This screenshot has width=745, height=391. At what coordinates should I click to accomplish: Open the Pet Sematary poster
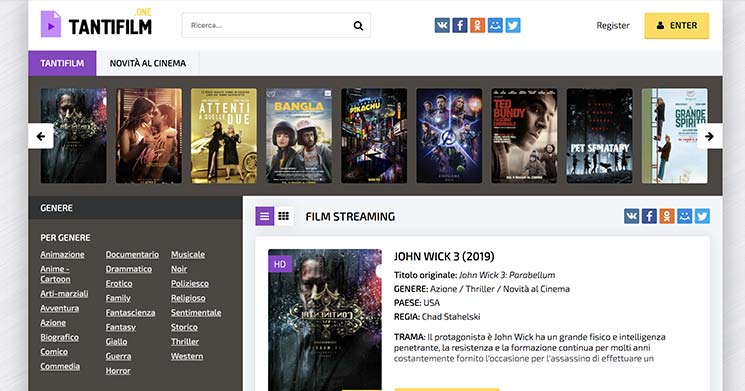click(599, 136)
